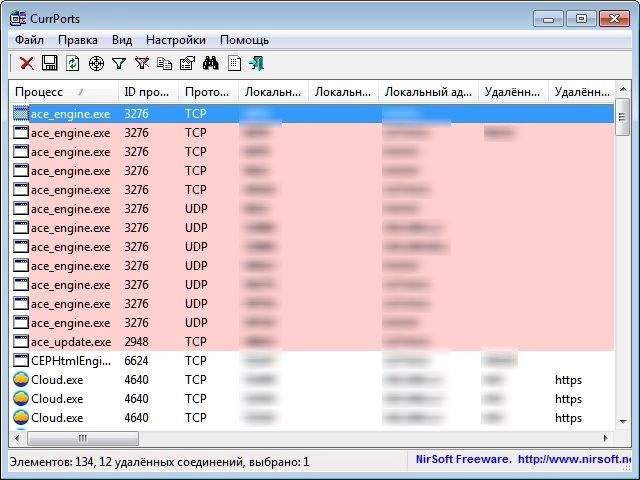Open the Вид menu

[122, 40]
